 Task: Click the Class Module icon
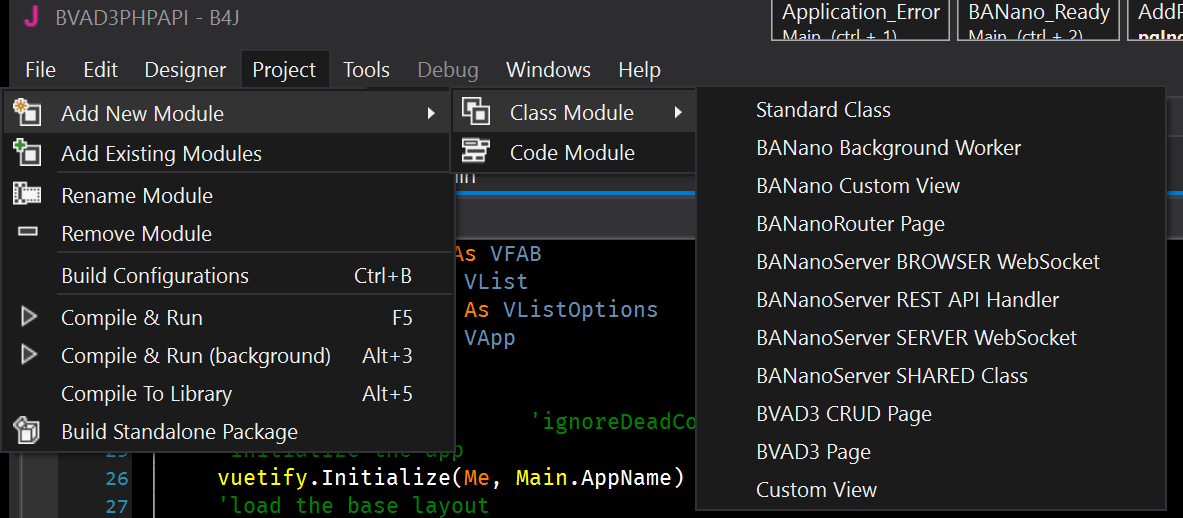(475, 112)
